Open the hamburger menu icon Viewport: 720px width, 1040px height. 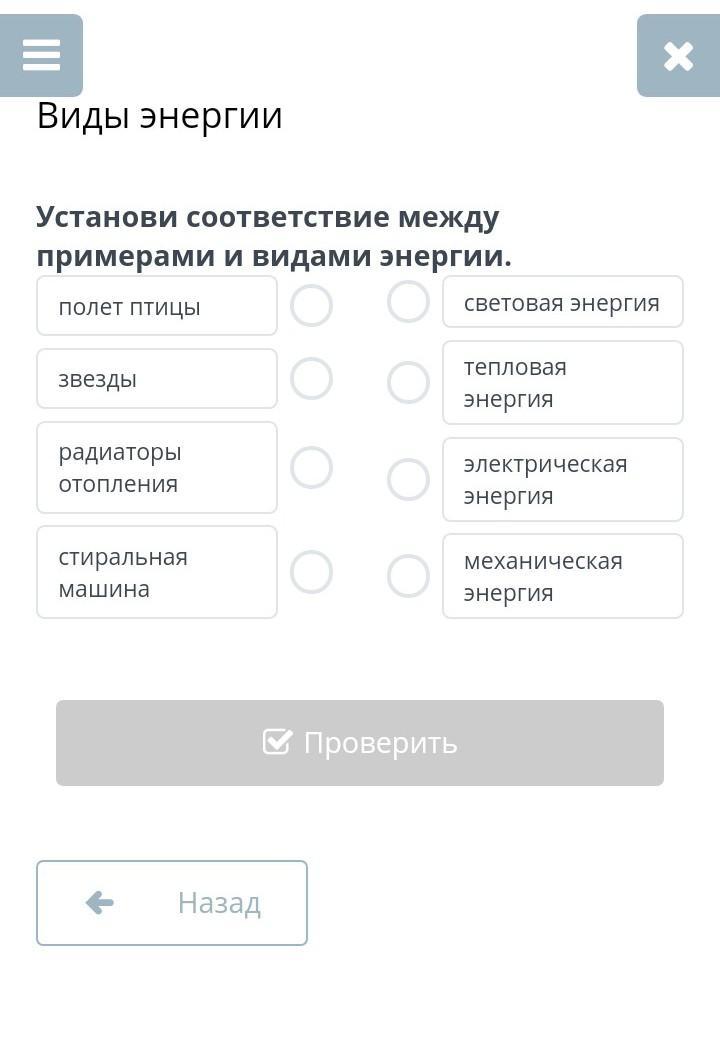tap(41, 55)
